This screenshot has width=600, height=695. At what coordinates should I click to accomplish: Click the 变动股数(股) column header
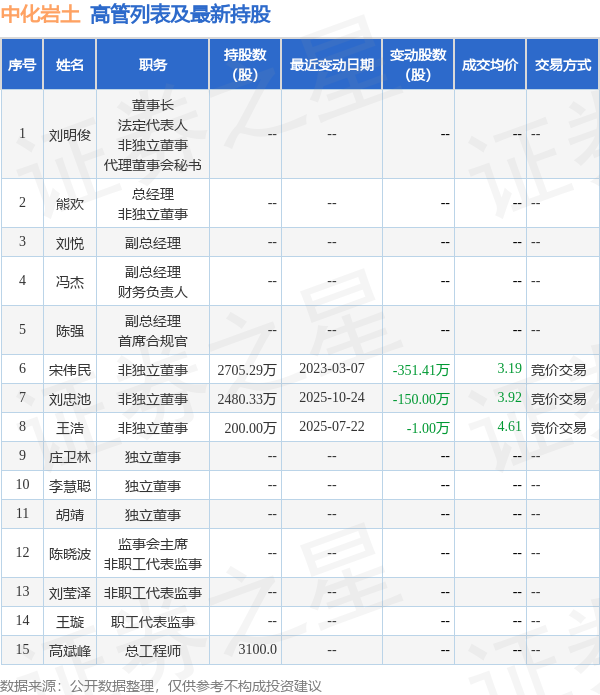[418, 65]
